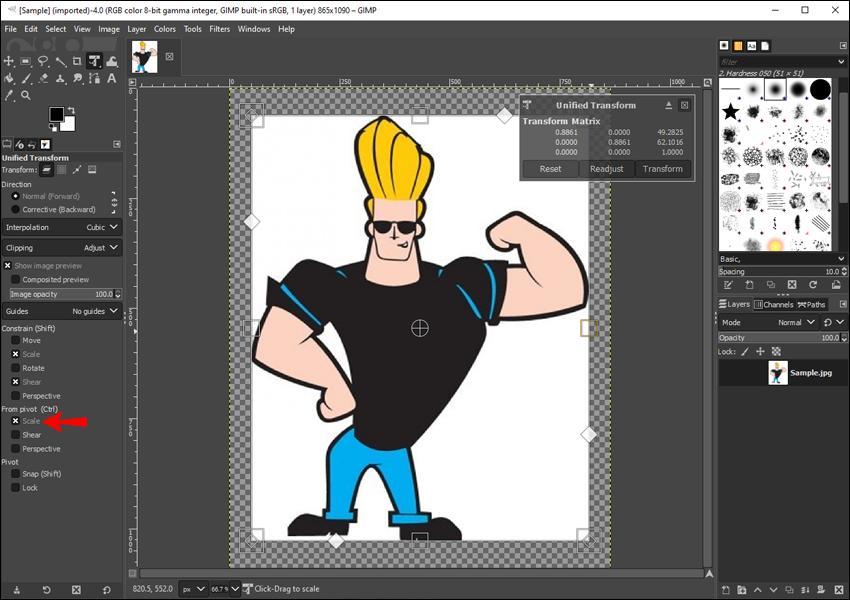
Task: Select the Unified Transform tool icon
Action: click(x=94, y=61)
